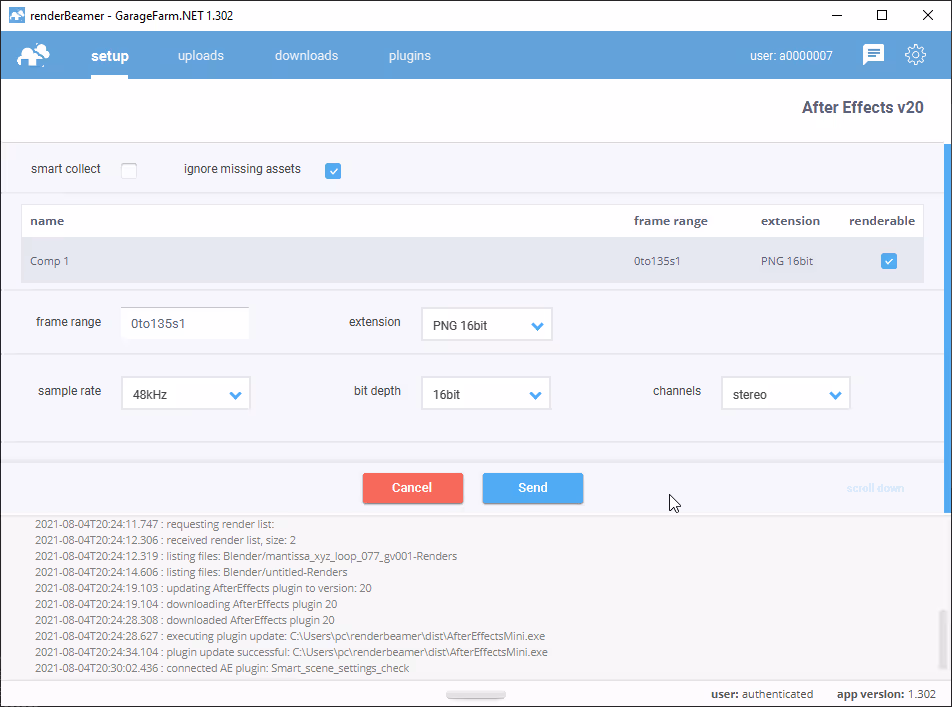This screenshot has height=707, width=952.
Task: Click log line listing mantissa_xyz_loop_077 renders
Action: point(246,556)
